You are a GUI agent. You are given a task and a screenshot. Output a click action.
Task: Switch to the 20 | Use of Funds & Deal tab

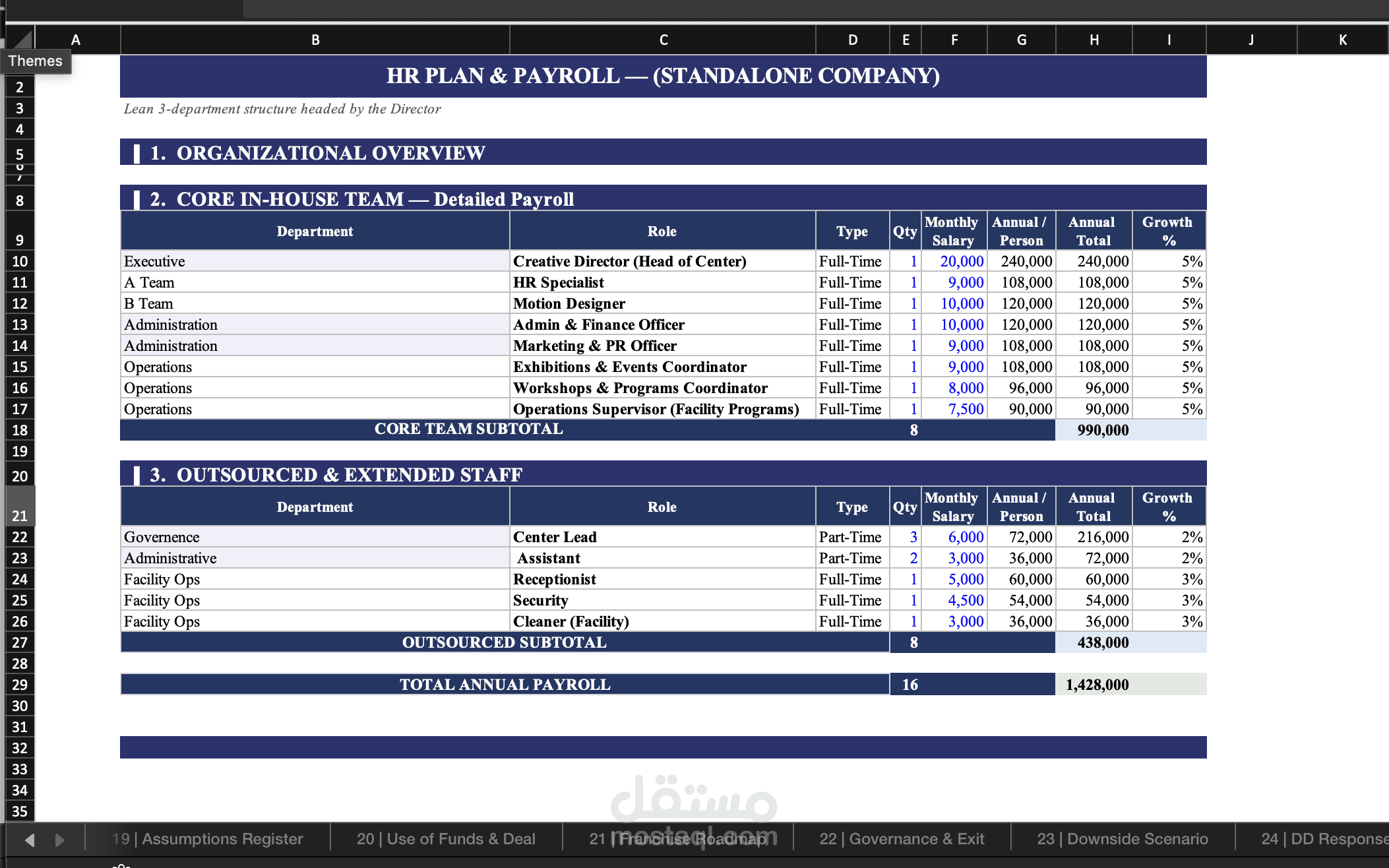pos(446,839)
